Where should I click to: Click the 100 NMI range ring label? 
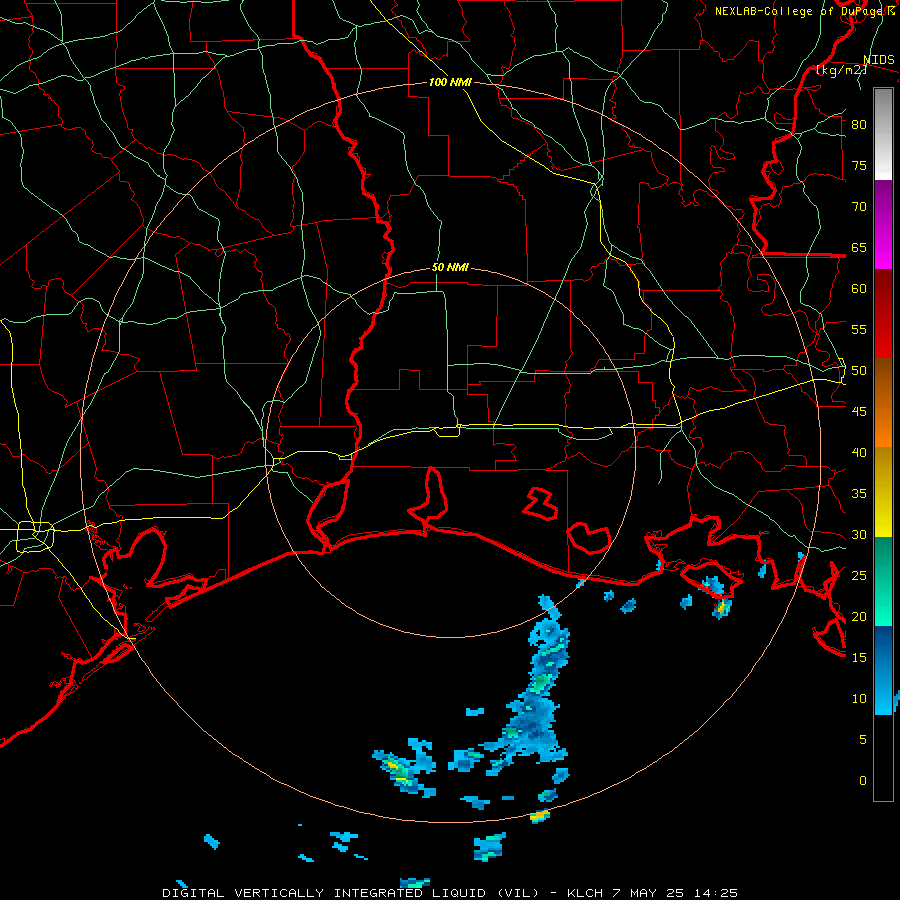tap(450, 82)
